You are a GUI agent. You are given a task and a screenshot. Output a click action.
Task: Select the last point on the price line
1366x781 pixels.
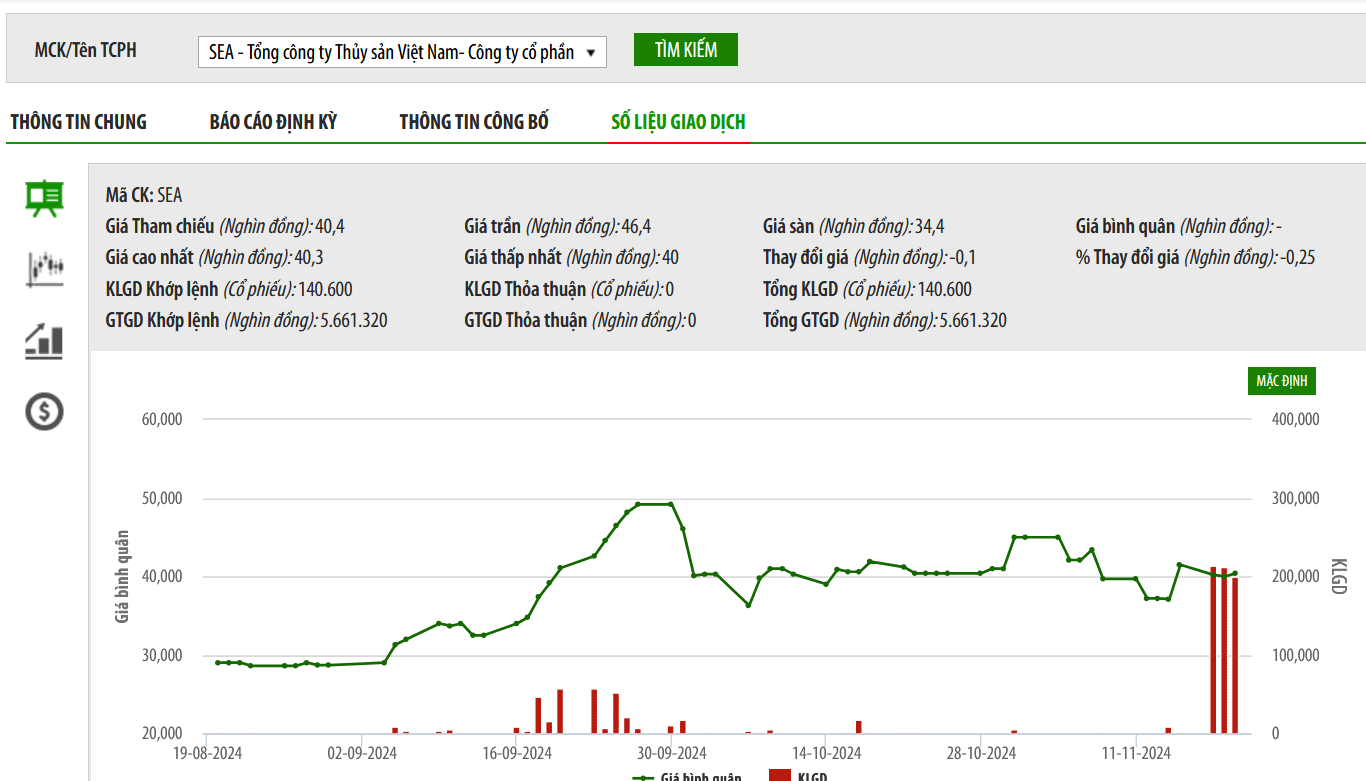click(x=1235, y=573)
